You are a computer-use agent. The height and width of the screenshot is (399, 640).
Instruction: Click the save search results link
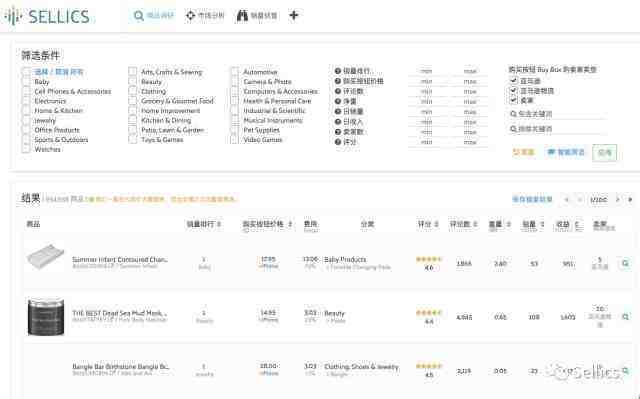(x=532, y=200)
